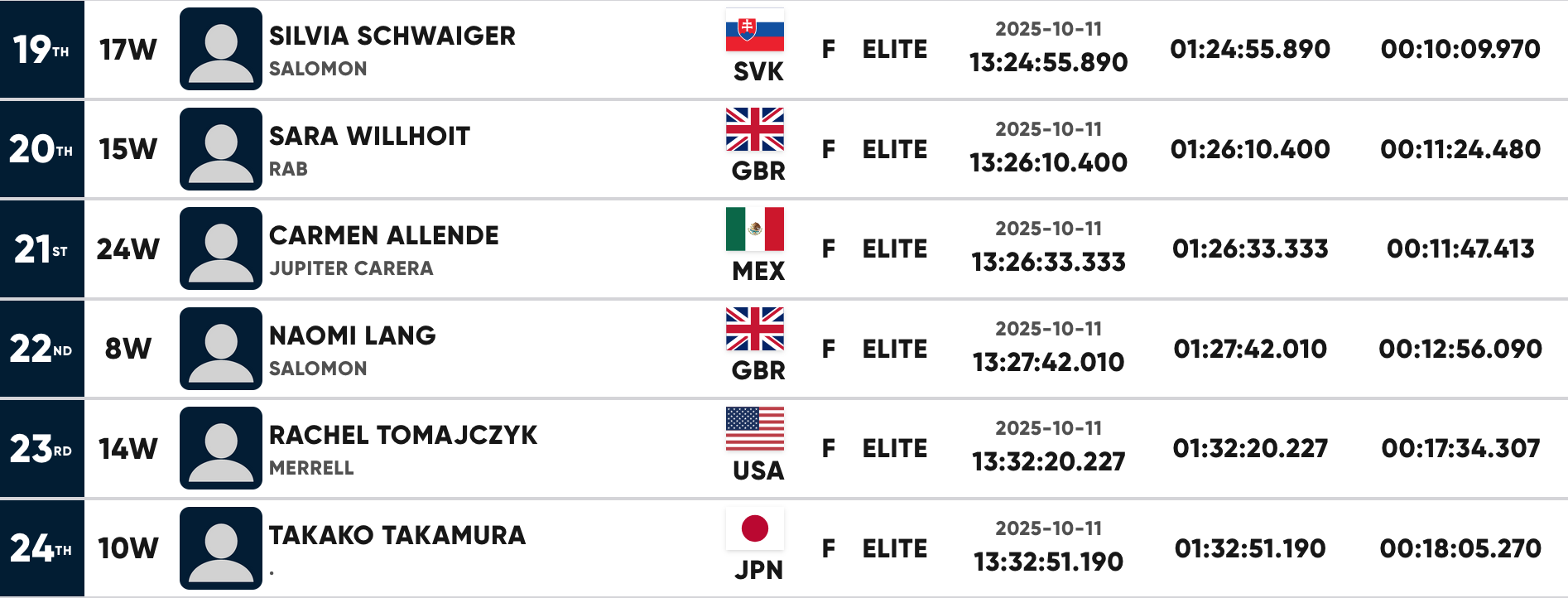
Task: Open Rachel Tomajczyk's result entry
Action: (x=402, y=435)
